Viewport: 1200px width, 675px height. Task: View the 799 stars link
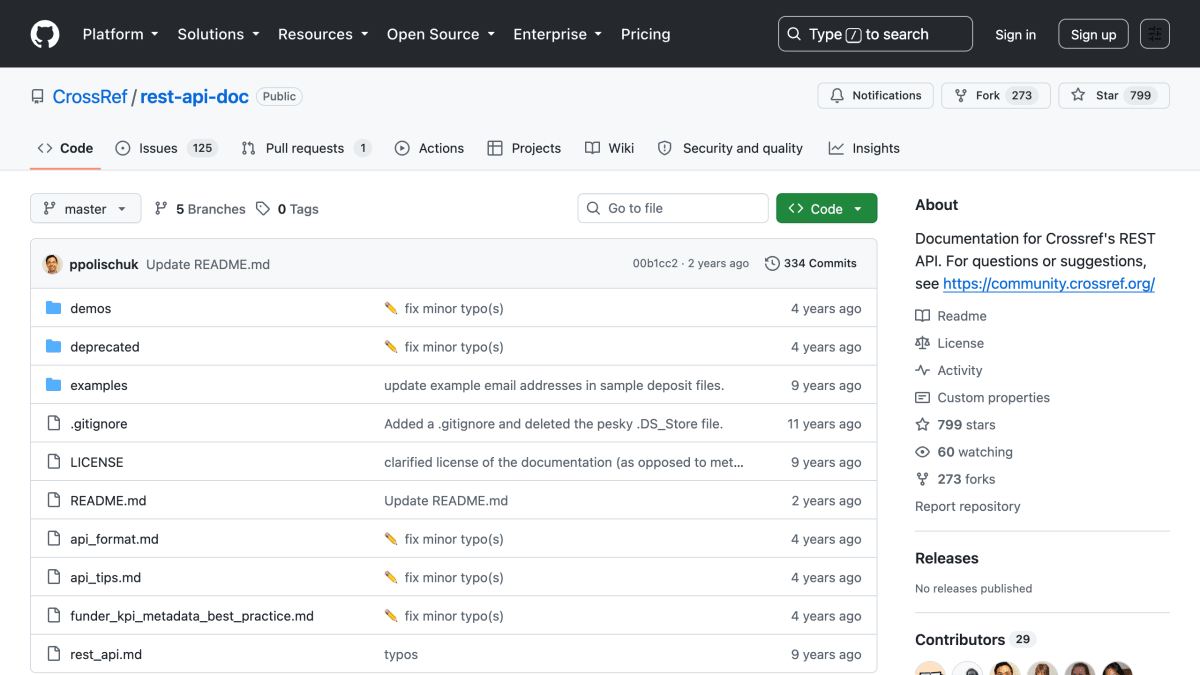956,425
